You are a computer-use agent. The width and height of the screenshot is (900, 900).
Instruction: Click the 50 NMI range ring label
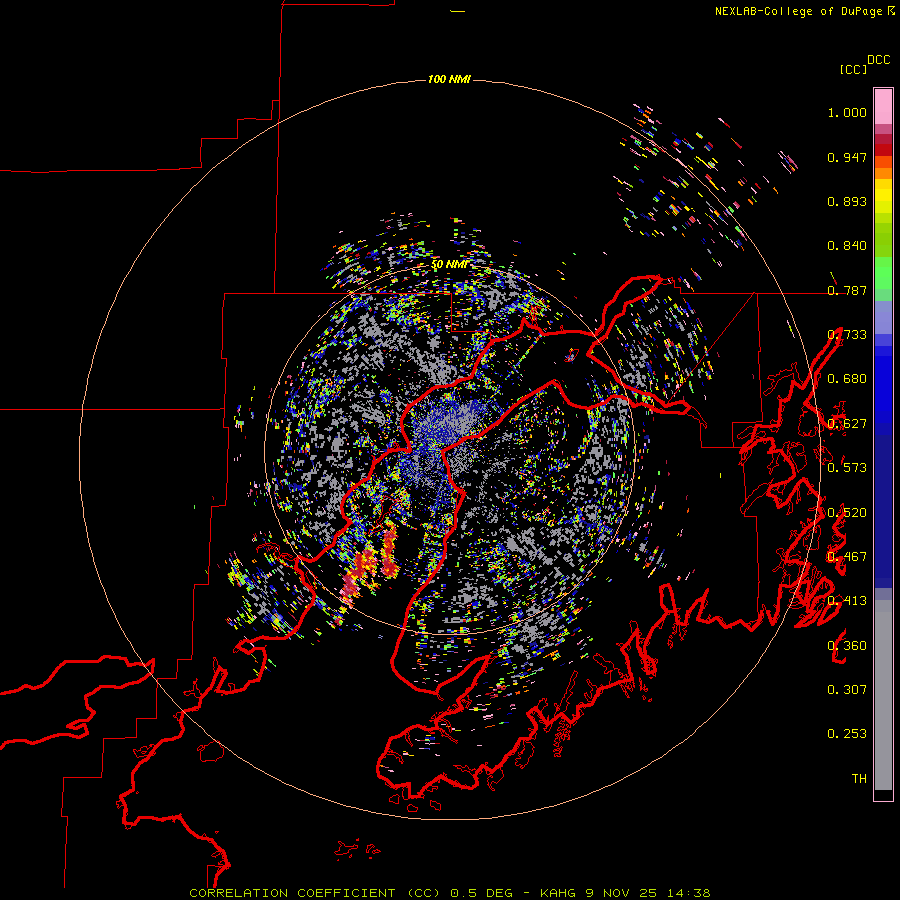coord(449,264)
